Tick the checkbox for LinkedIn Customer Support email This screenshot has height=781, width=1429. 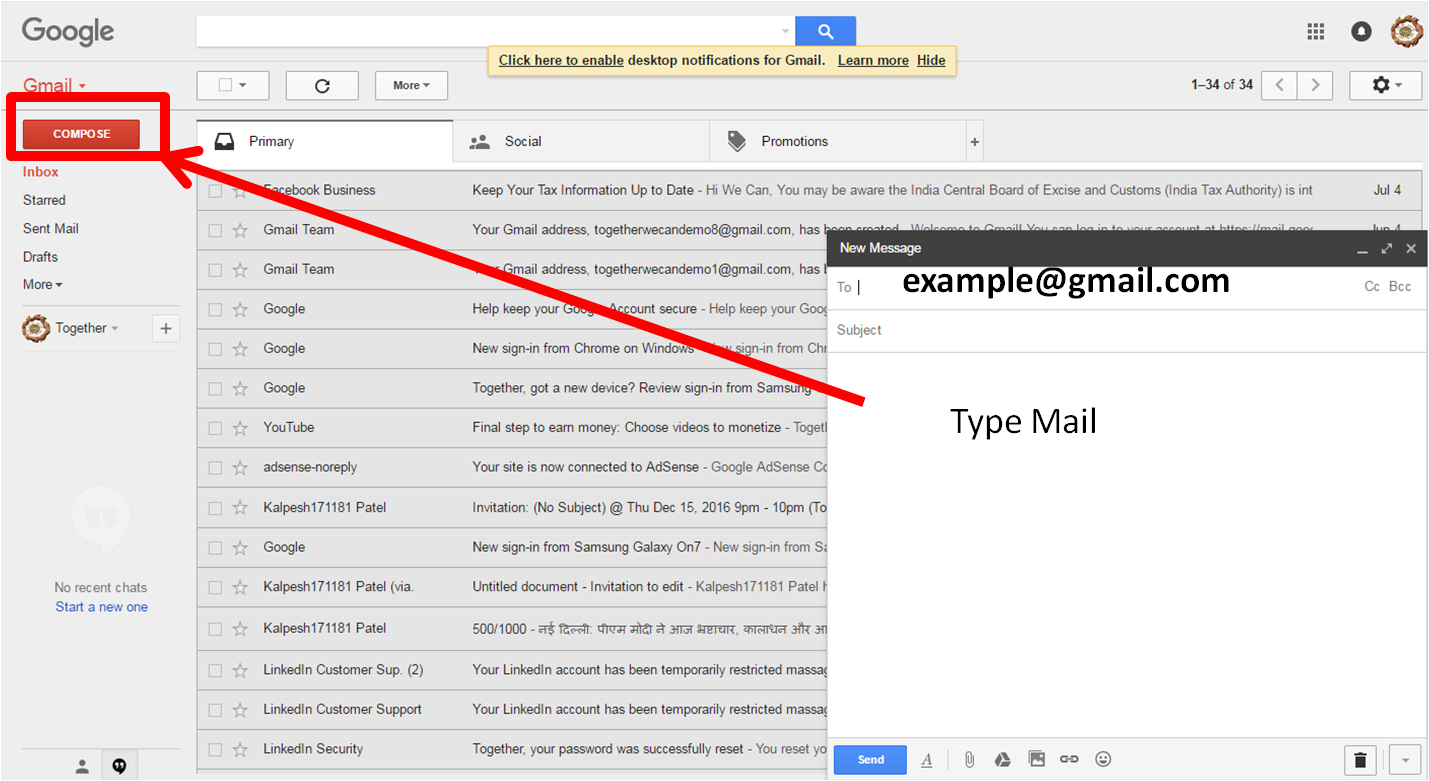pyautogui.click(x=215, y=710)
